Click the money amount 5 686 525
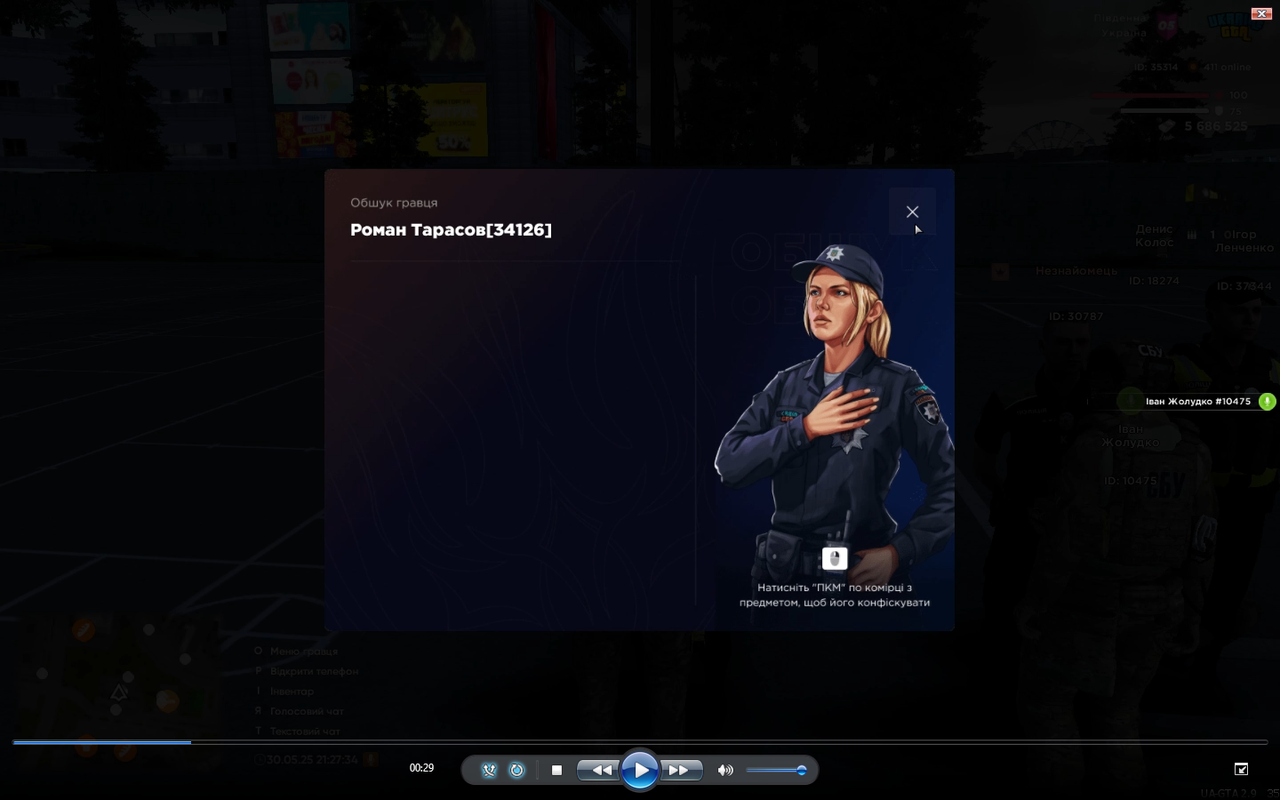Image resolution: width=1280 pixels, height=800 pixels. point(1216,127)
